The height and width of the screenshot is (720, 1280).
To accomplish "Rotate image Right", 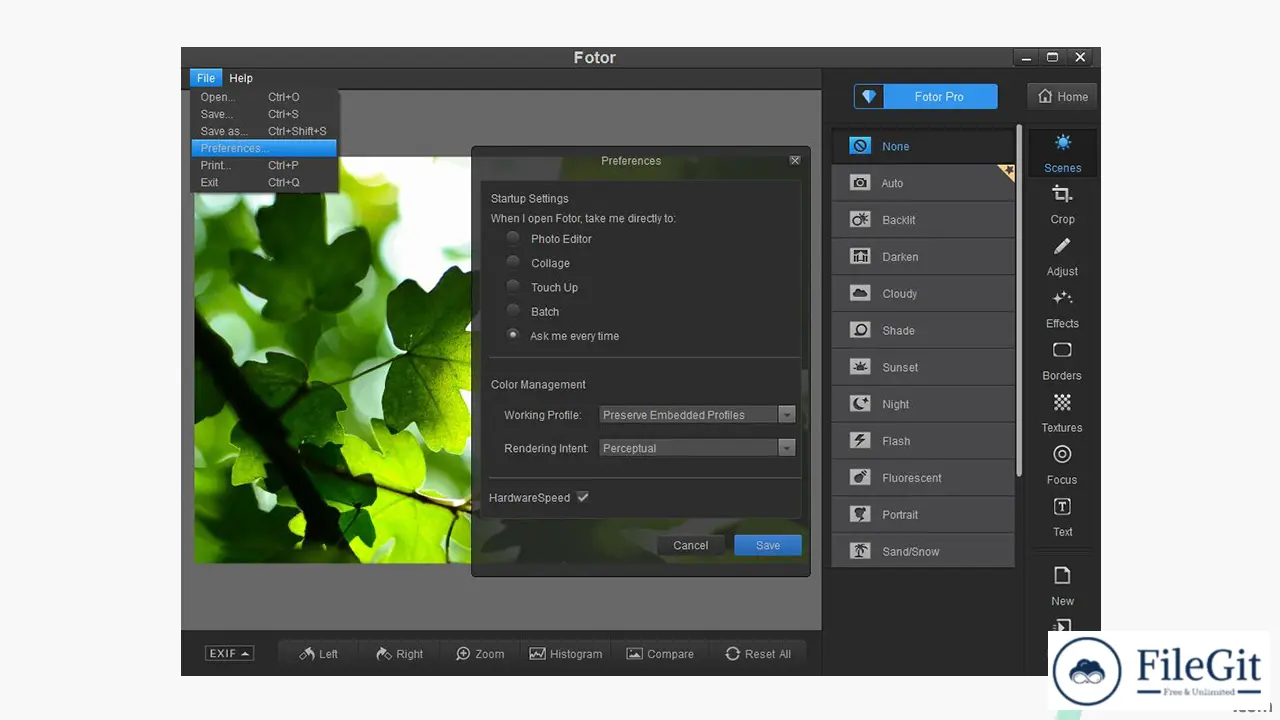I will coord(399,654).
